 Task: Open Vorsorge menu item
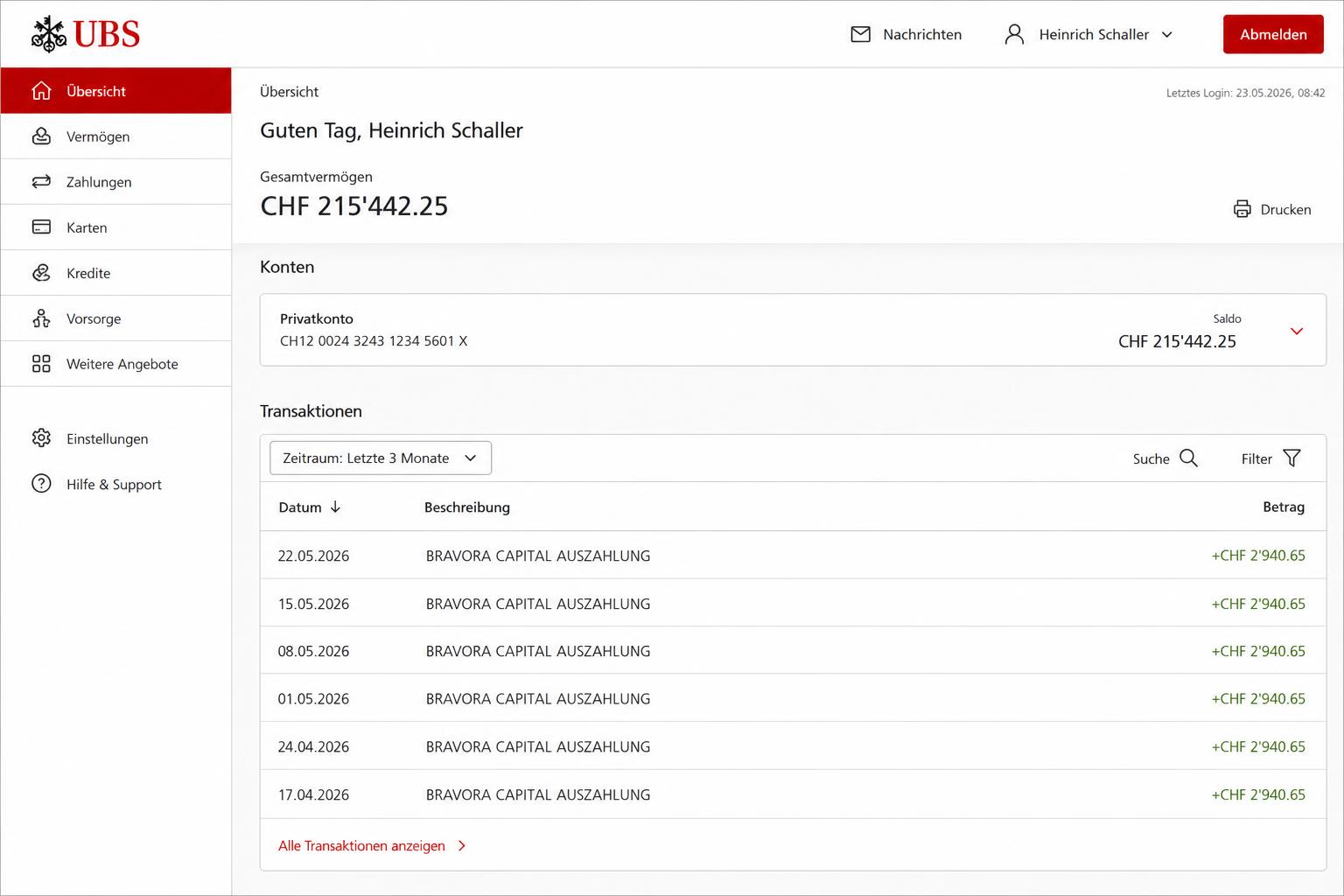pos(115,318)
